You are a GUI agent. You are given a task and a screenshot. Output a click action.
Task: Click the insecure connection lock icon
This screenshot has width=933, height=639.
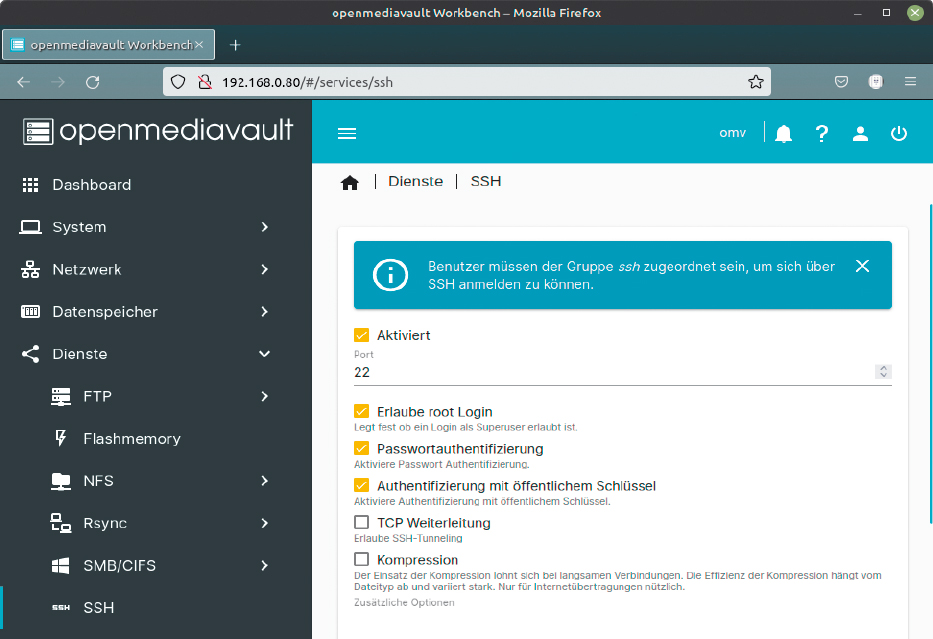[x=205, y=82]
